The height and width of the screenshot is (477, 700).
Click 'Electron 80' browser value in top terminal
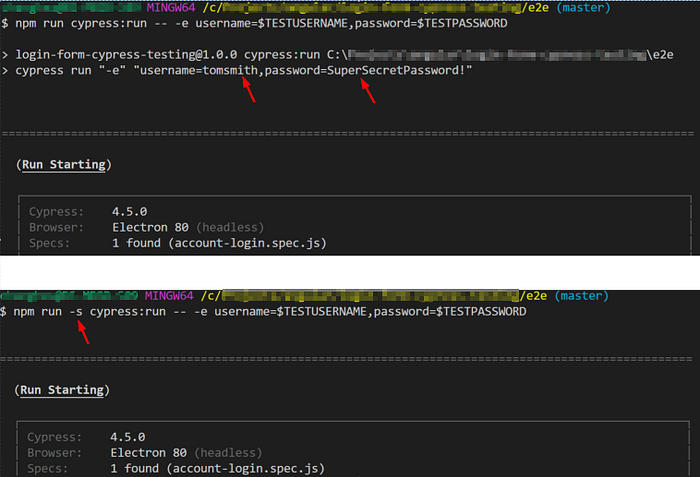(x=150, y=227)
